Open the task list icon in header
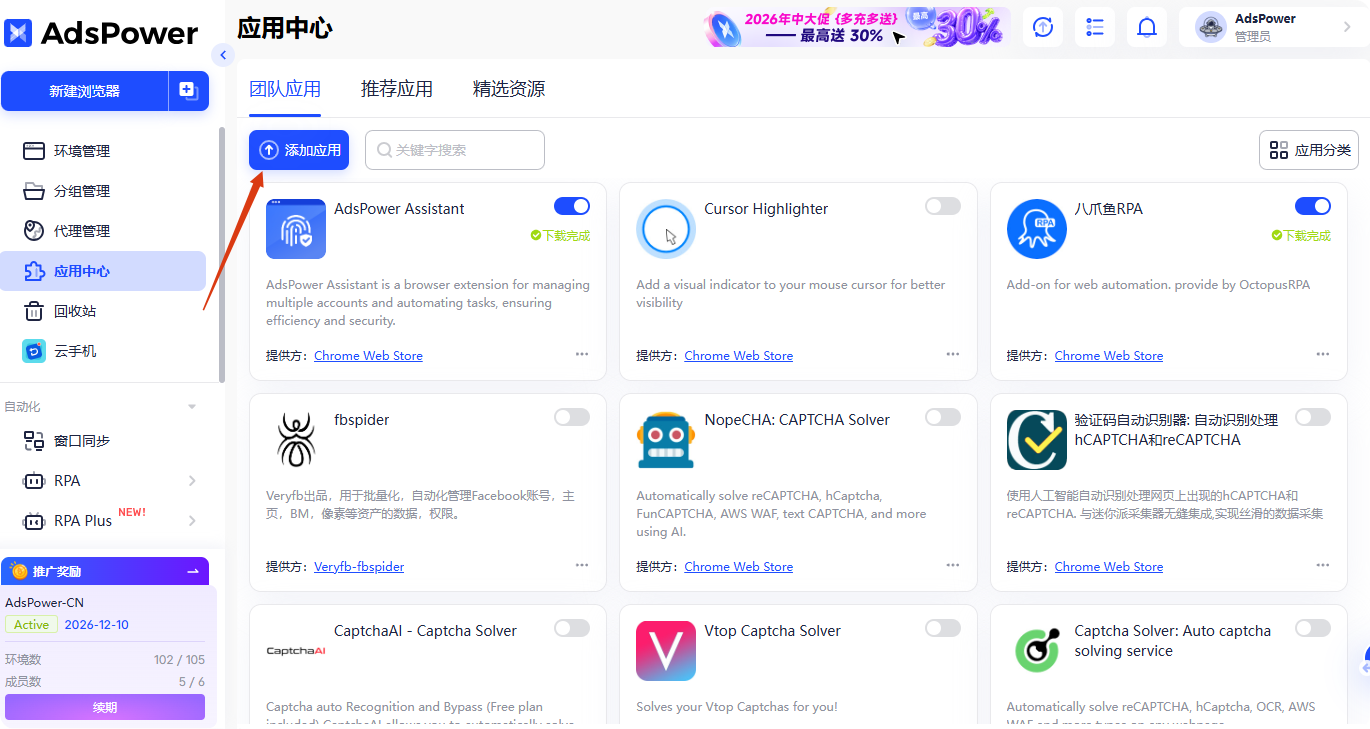This screenshot has height=729, width=1370. click(1095, 27)
